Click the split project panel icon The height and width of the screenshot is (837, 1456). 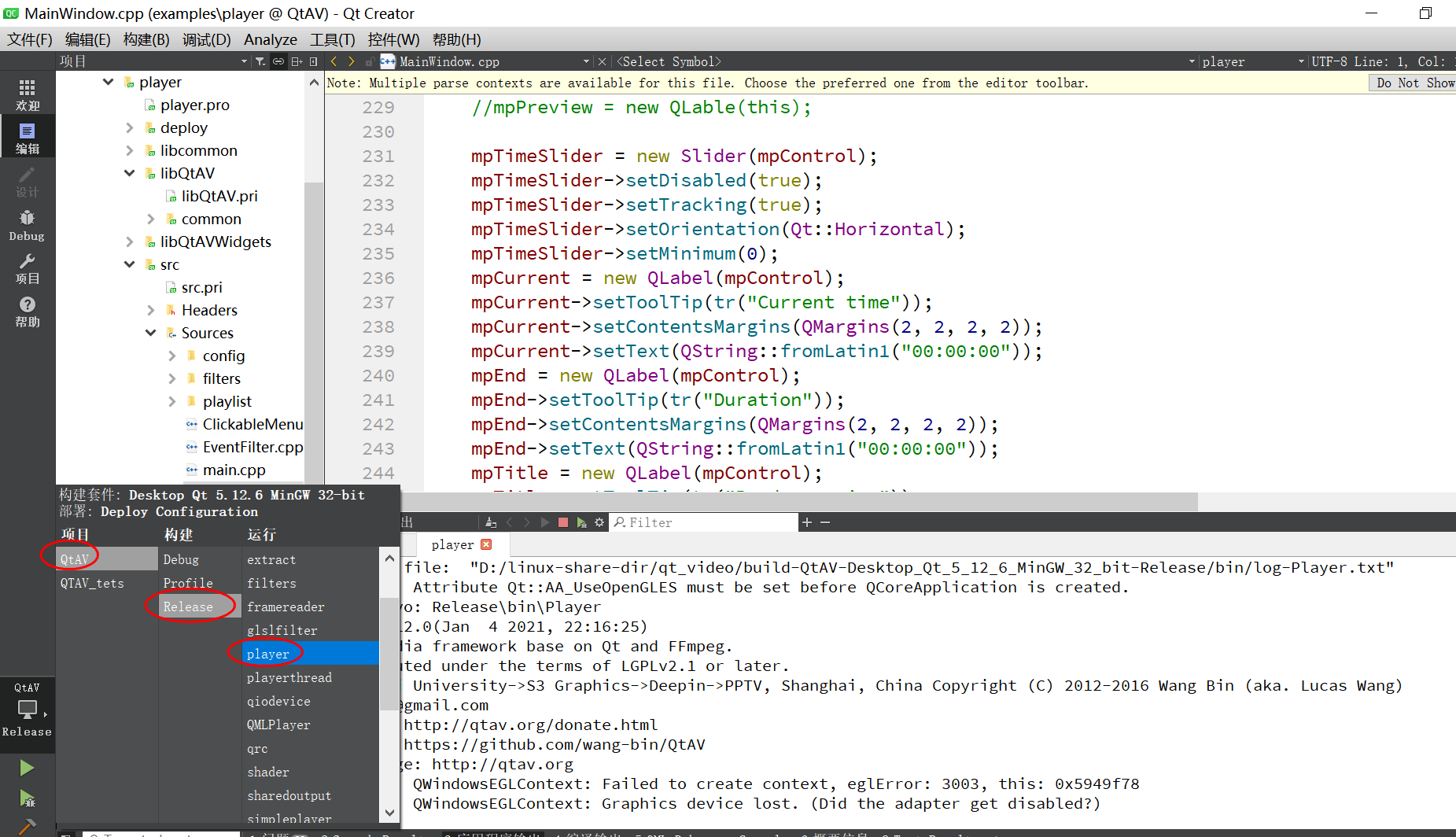(x=297, y=61)
